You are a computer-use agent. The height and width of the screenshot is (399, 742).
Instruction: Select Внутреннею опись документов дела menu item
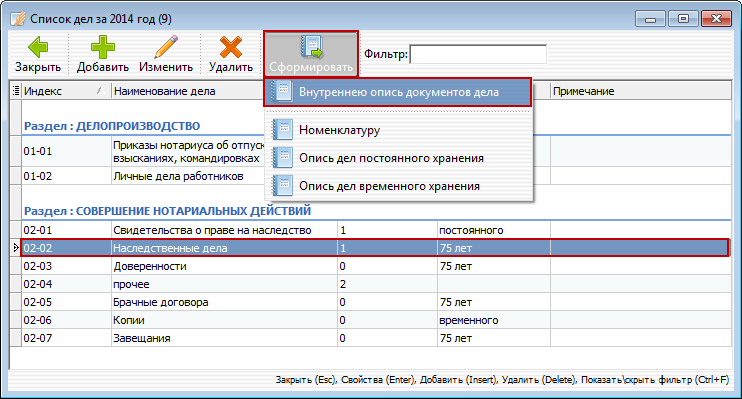pos(398,92)
